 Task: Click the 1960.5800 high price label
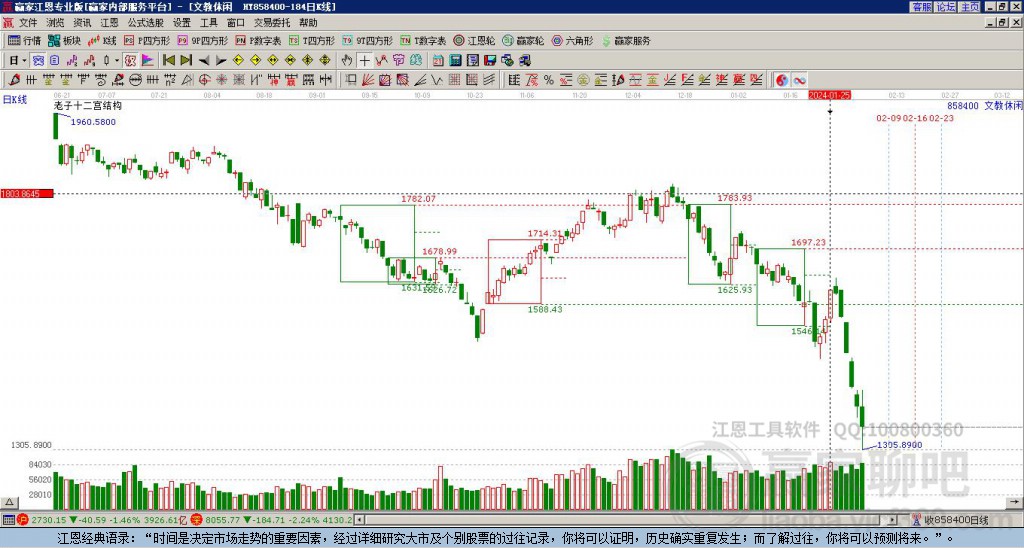coord(93,122)
